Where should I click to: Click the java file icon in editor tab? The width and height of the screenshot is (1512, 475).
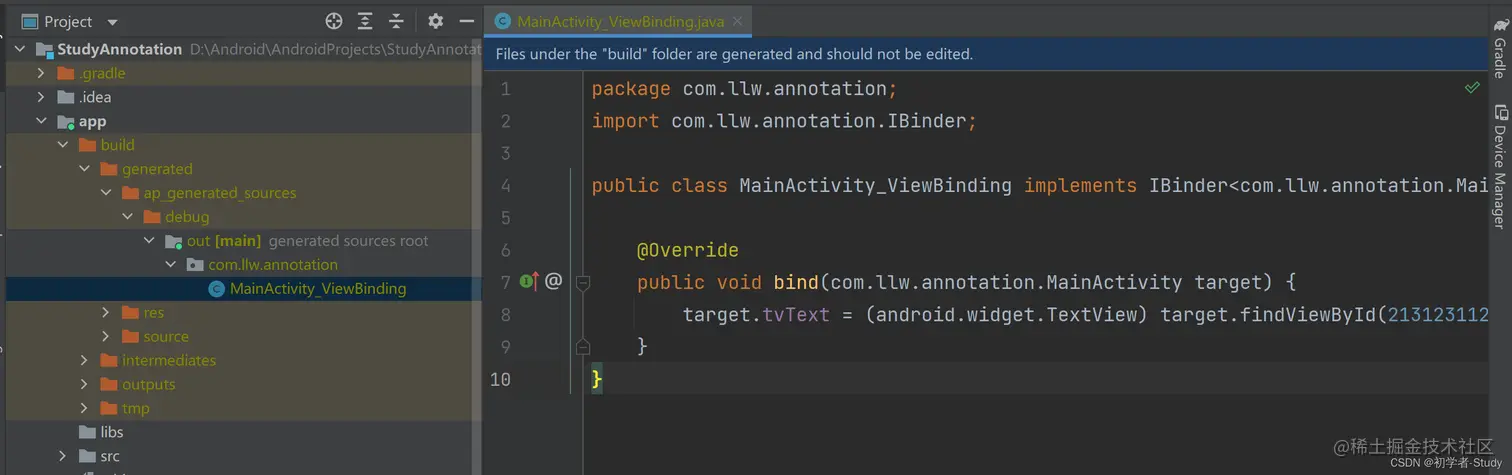(502, 21)
